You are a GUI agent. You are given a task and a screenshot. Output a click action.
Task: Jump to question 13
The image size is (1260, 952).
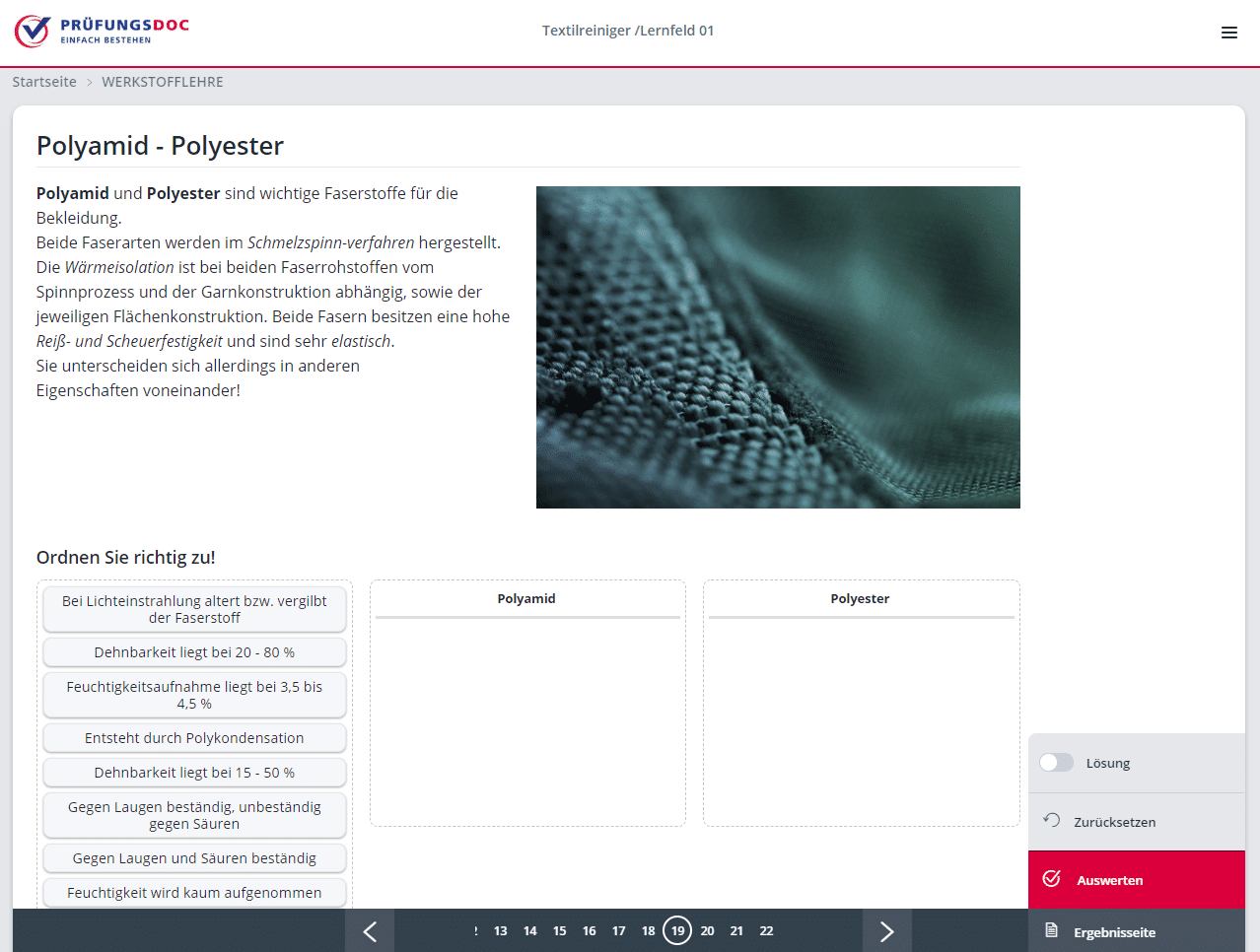pyautogui.click(x=501, y=931)
